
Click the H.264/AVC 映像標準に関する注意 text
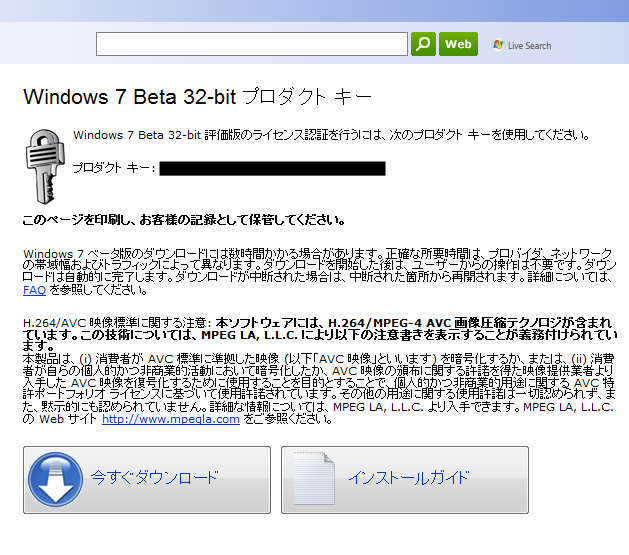click(117, 323)
